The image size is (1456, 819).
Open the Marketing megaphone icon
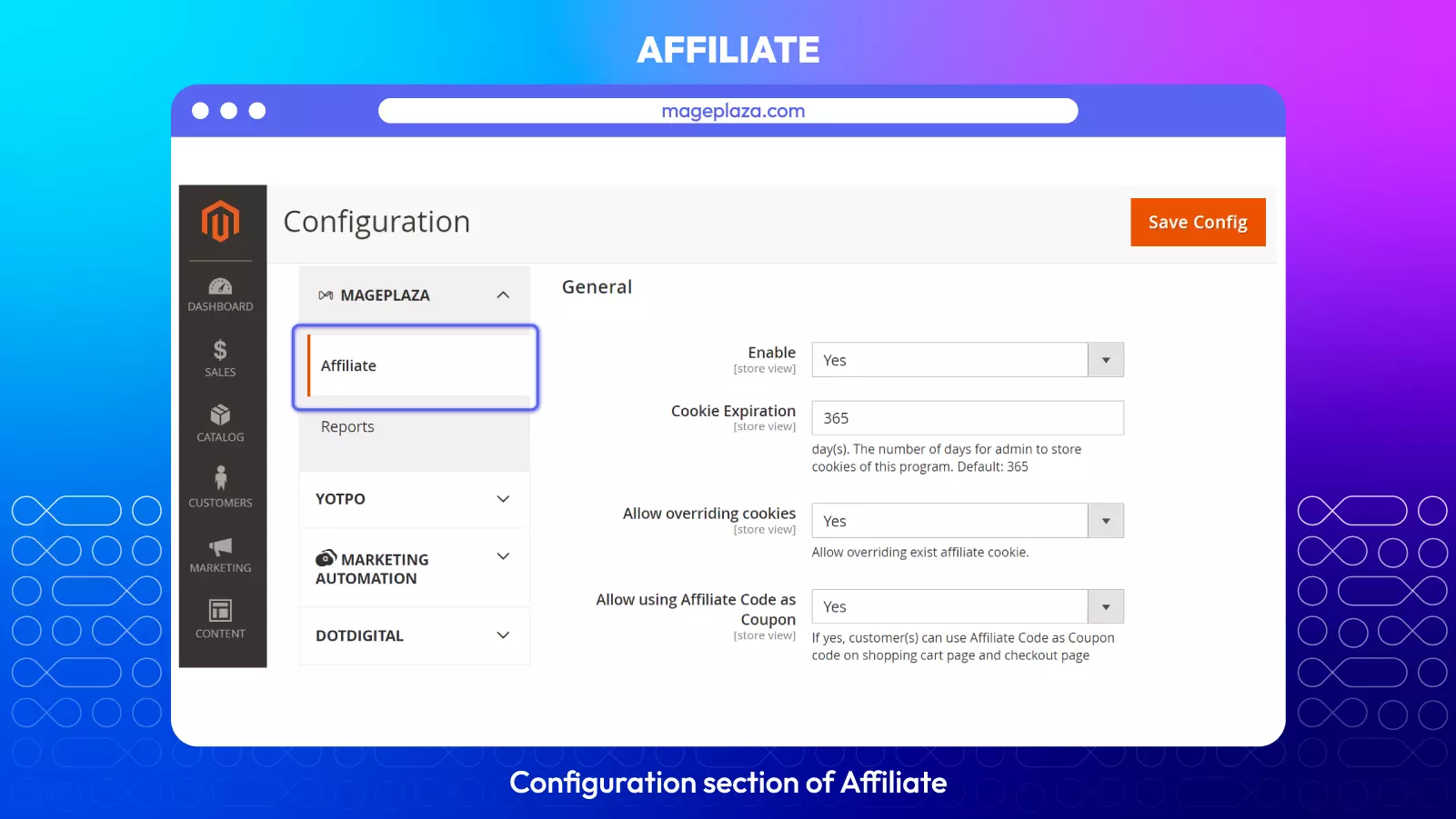click(x=220, y=546)
